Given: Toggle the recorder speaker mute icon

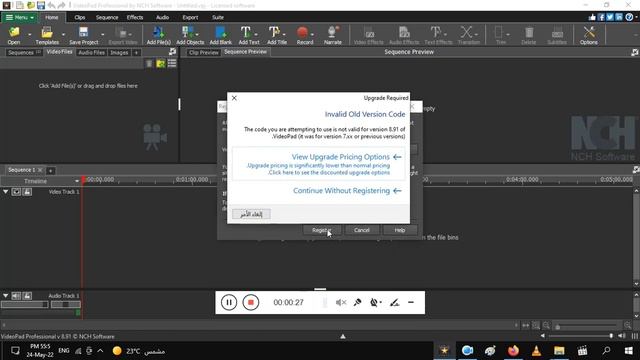Looking at the screenshot, I should [x=341, y=302].
